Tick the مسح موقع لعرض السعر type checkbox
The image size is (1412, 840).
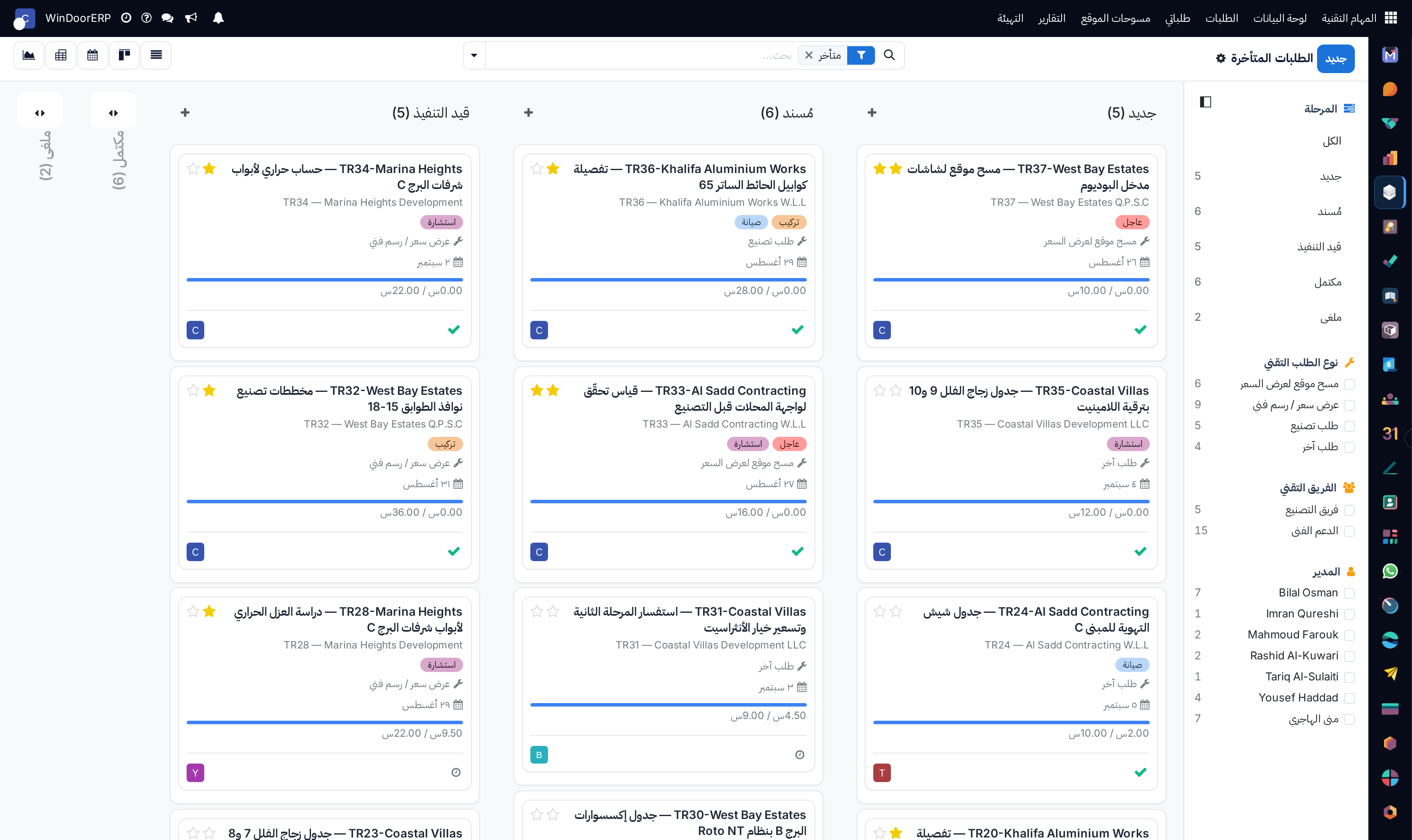point(1349,384)
